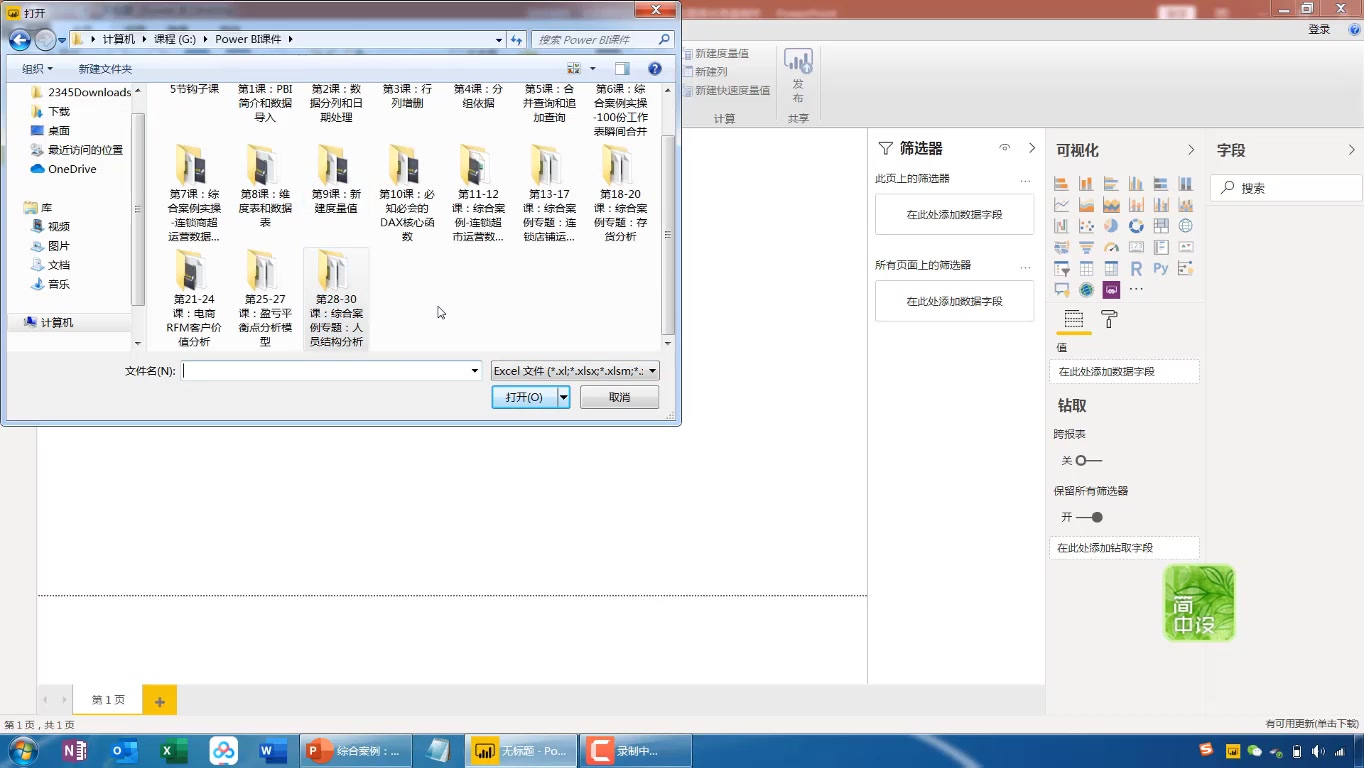Toggle filter pane visibility eye icon
Viewport: 1364px width, 768px height.
coord(1004,148)
